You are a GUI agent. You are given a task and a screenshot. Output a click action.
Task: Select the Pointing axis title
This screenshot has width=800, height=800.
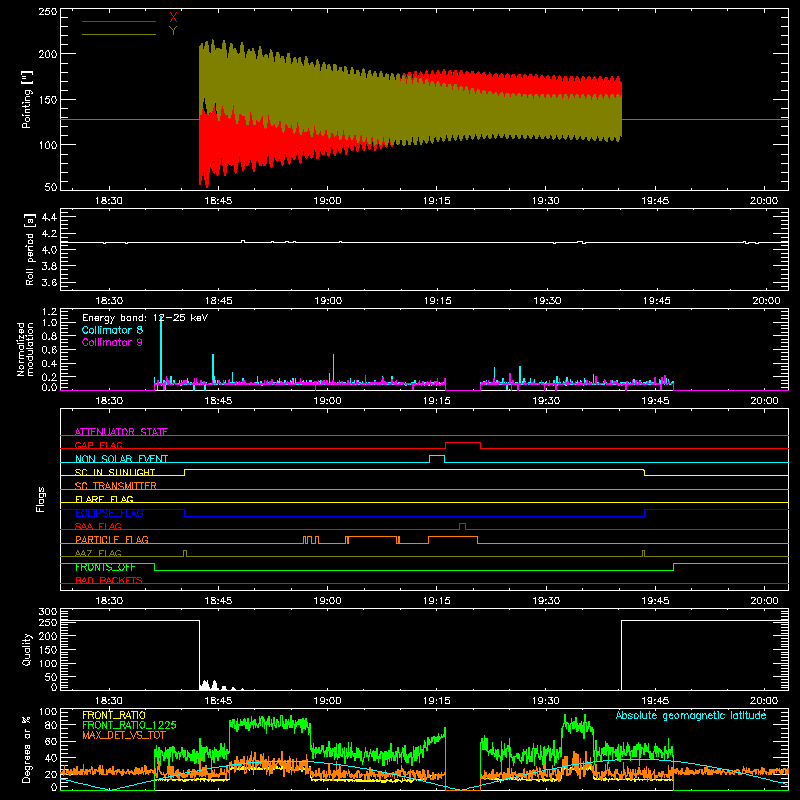(x=27, y=99)
